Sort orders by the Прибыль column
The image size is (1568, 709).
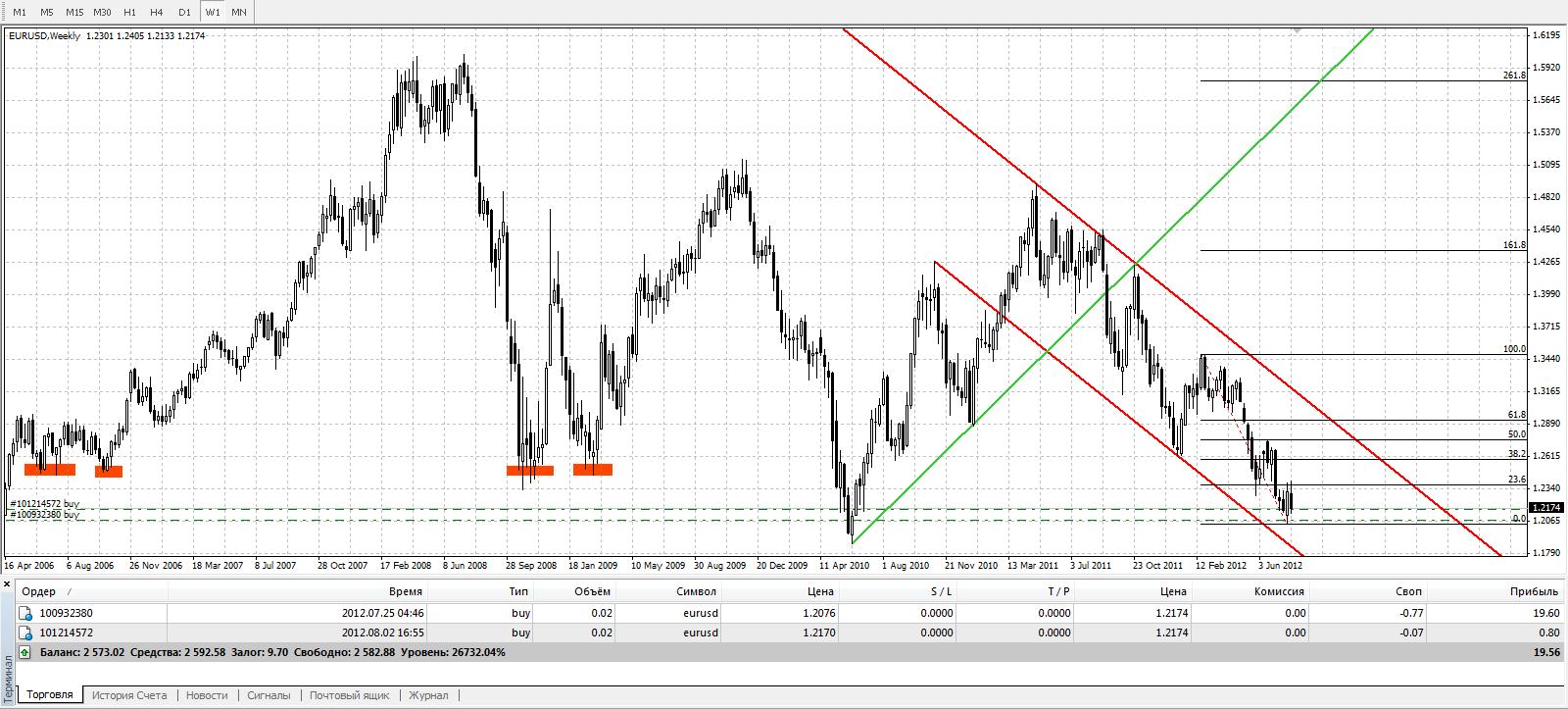coord(1495,591)
